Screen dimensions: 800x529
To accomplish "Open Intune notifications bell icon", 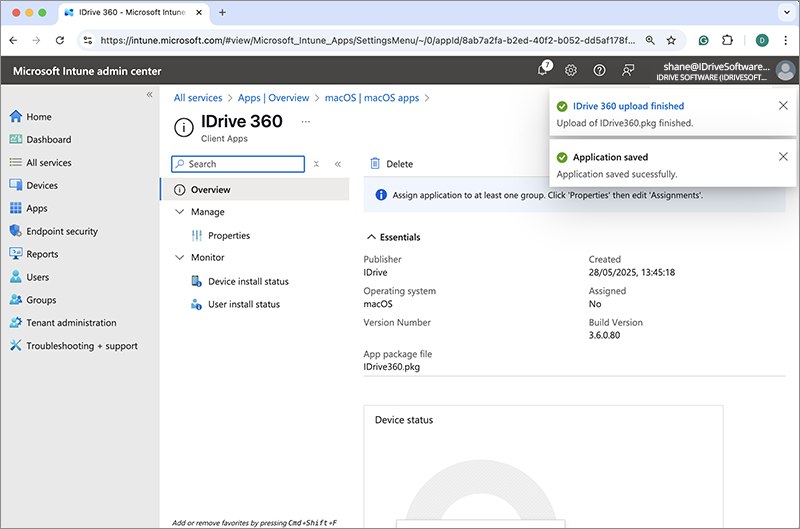I will pyautogui.click(x=543, y=69).
